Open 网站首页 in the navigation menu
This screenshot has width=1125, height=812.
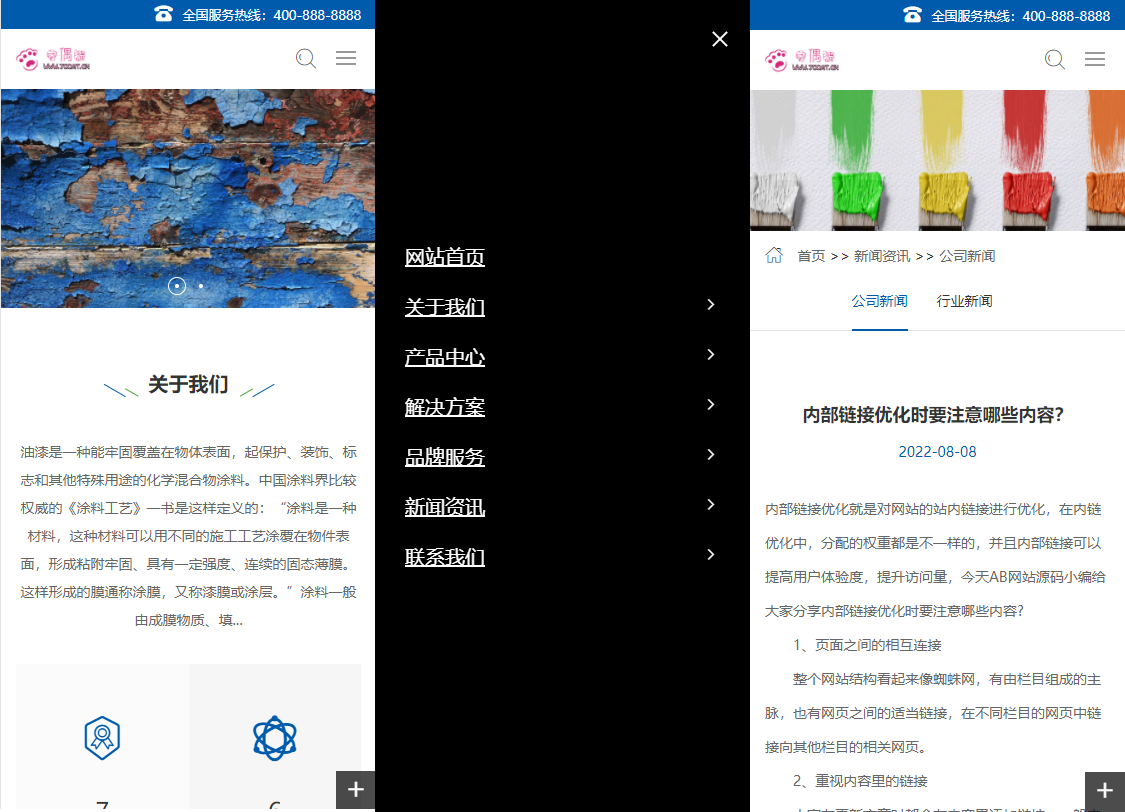click(445, 257)
